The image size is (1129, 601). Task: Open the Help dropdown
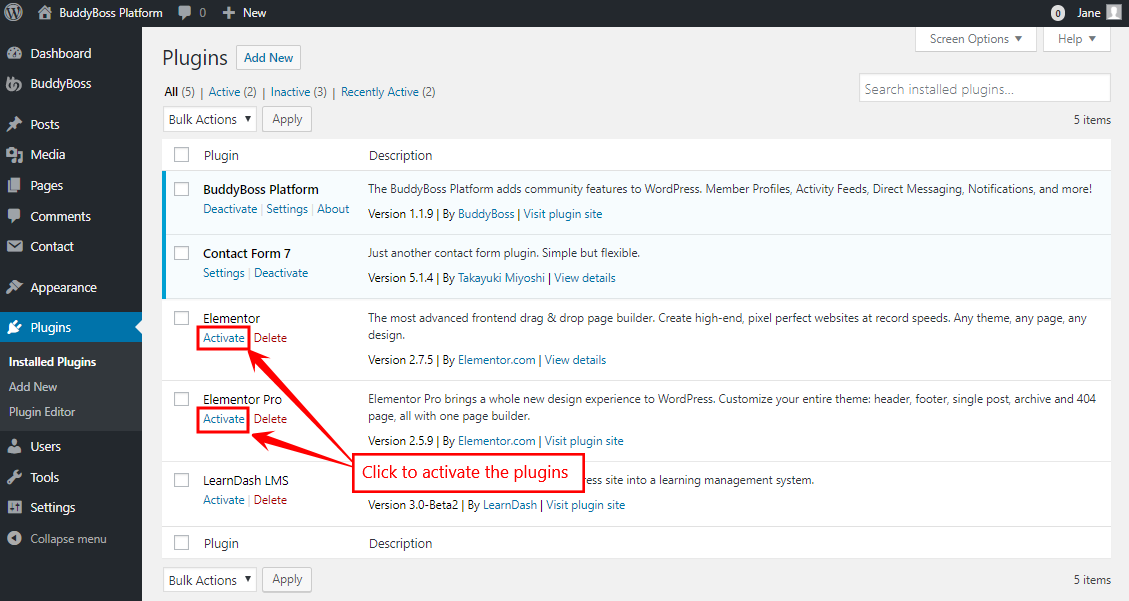[1076, 38]
